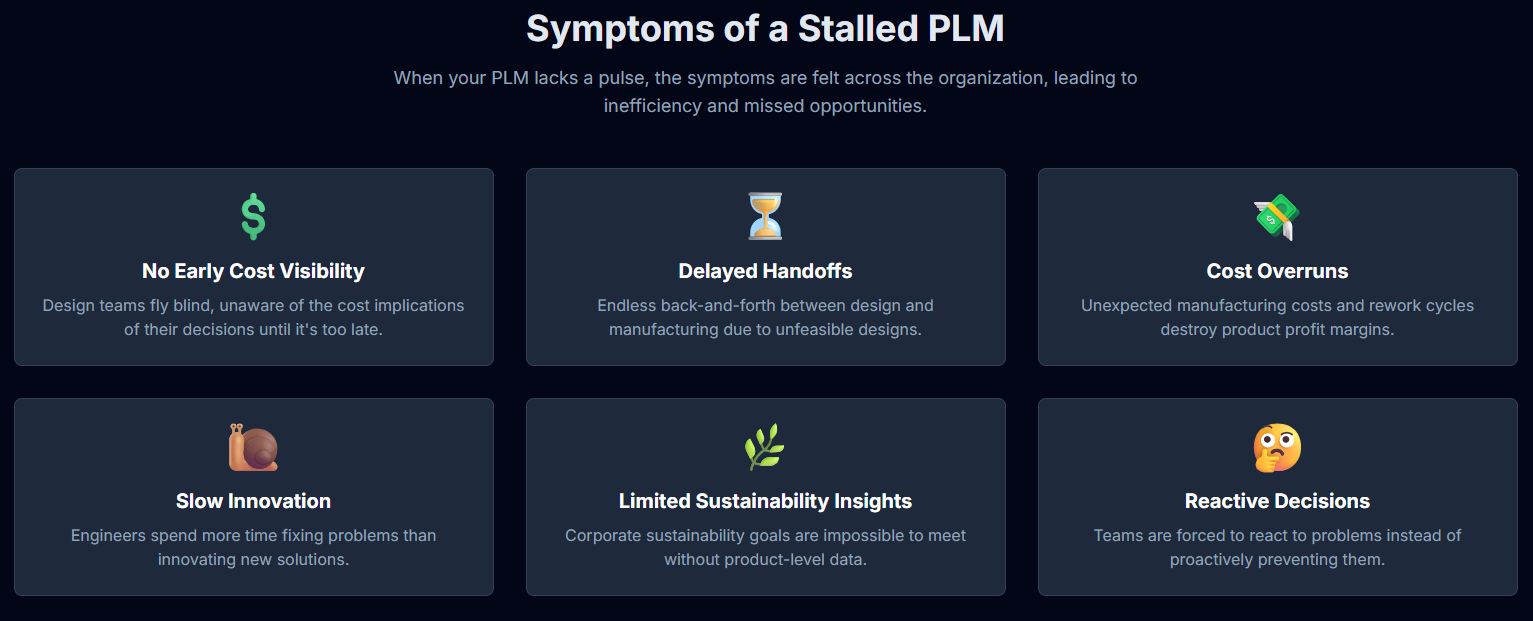Click the 'Corporate sustainability goals' description text
Viewport: 1533px width, 621px height.
[765, 547]
